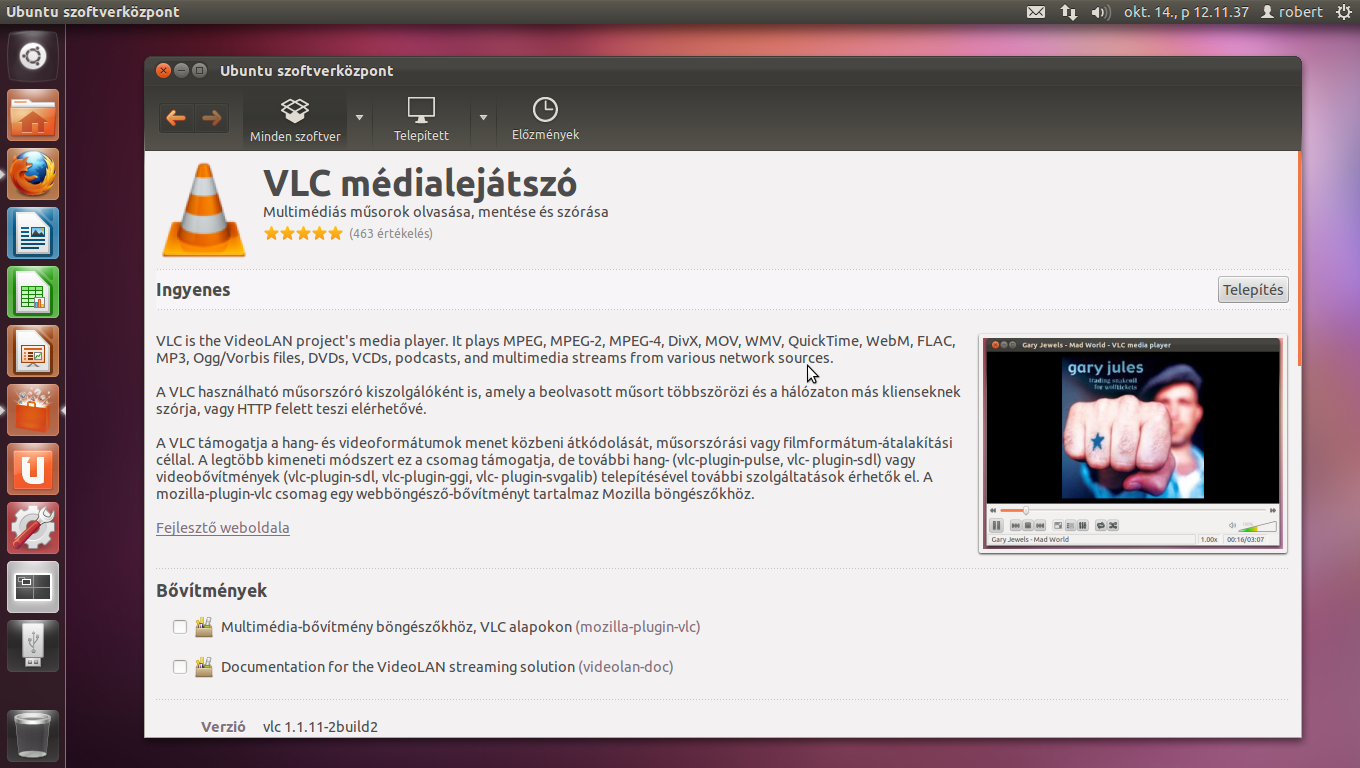This screenshot has width=1360, height=768.
Task: Open the clock okt. 14. date menu
Action: (1186, 12)
